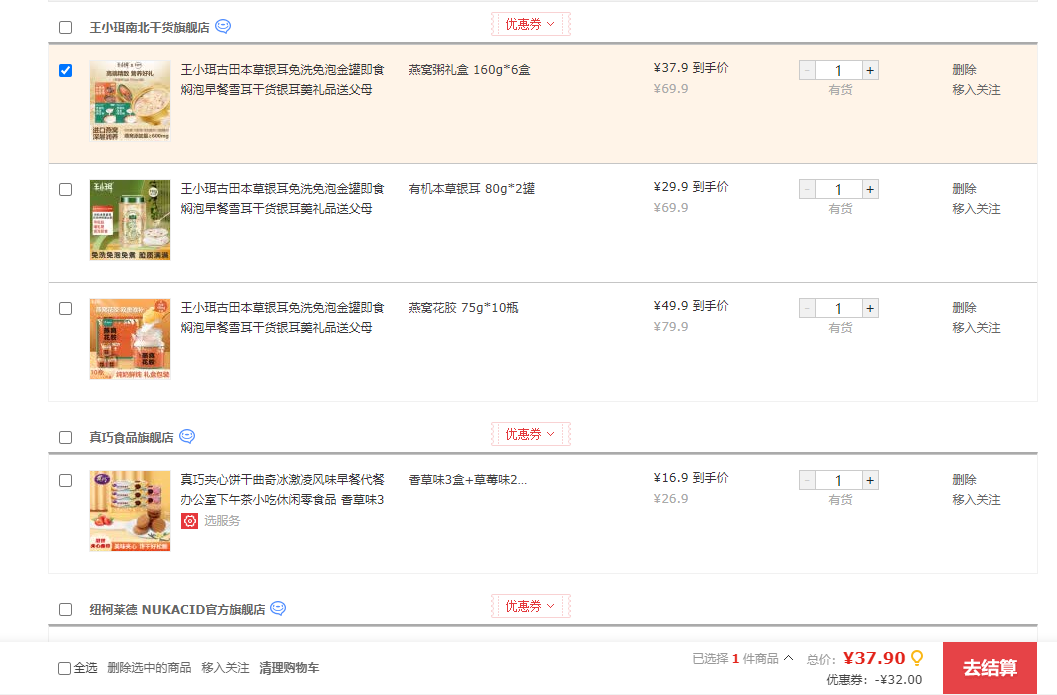1057x695 pixels.
Task: Click 清理购物车 in the bottom bar
Action: click(x=289, y=668)
